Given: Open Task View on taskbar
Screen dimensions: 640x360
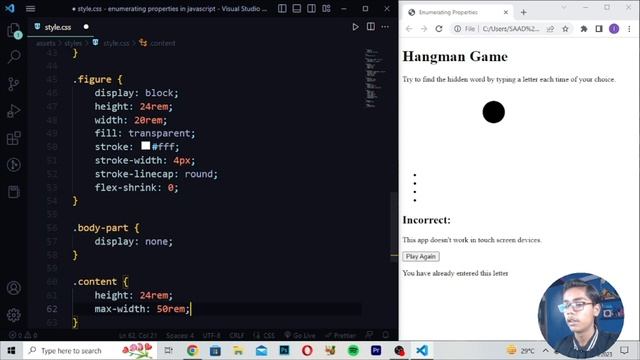Looking at the screenshot, I should 168,351.
